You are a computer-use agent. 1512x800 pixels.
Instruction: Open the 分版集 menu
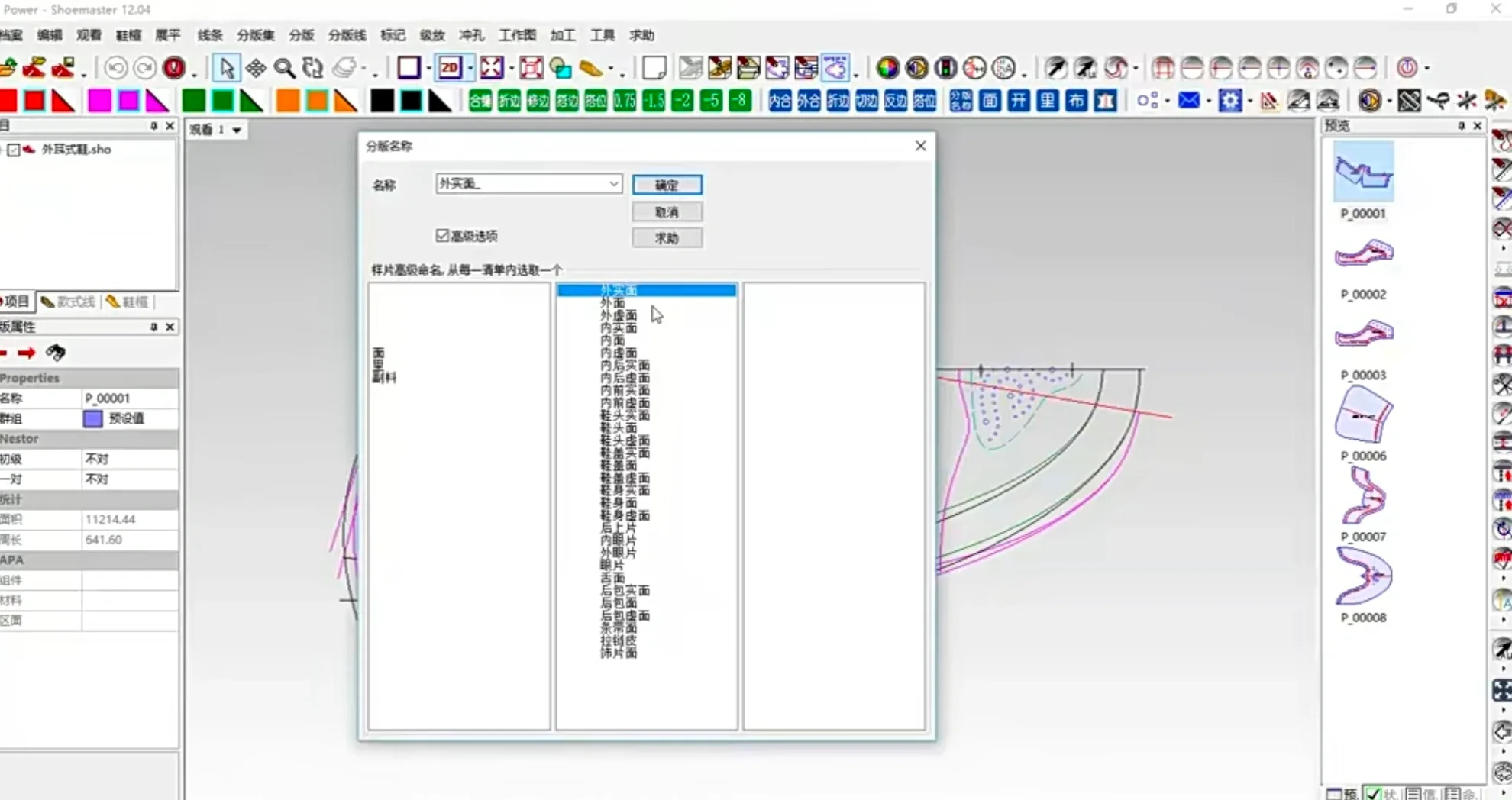[255, 35]
